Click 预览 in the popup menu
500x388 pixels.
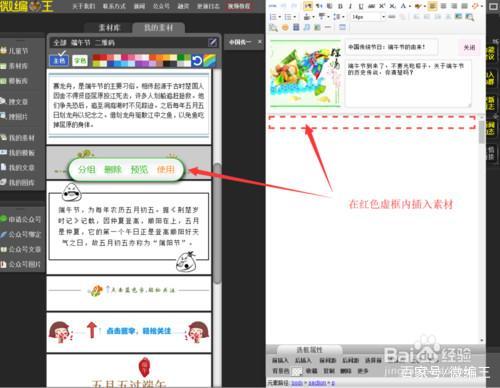pos(139,170)
